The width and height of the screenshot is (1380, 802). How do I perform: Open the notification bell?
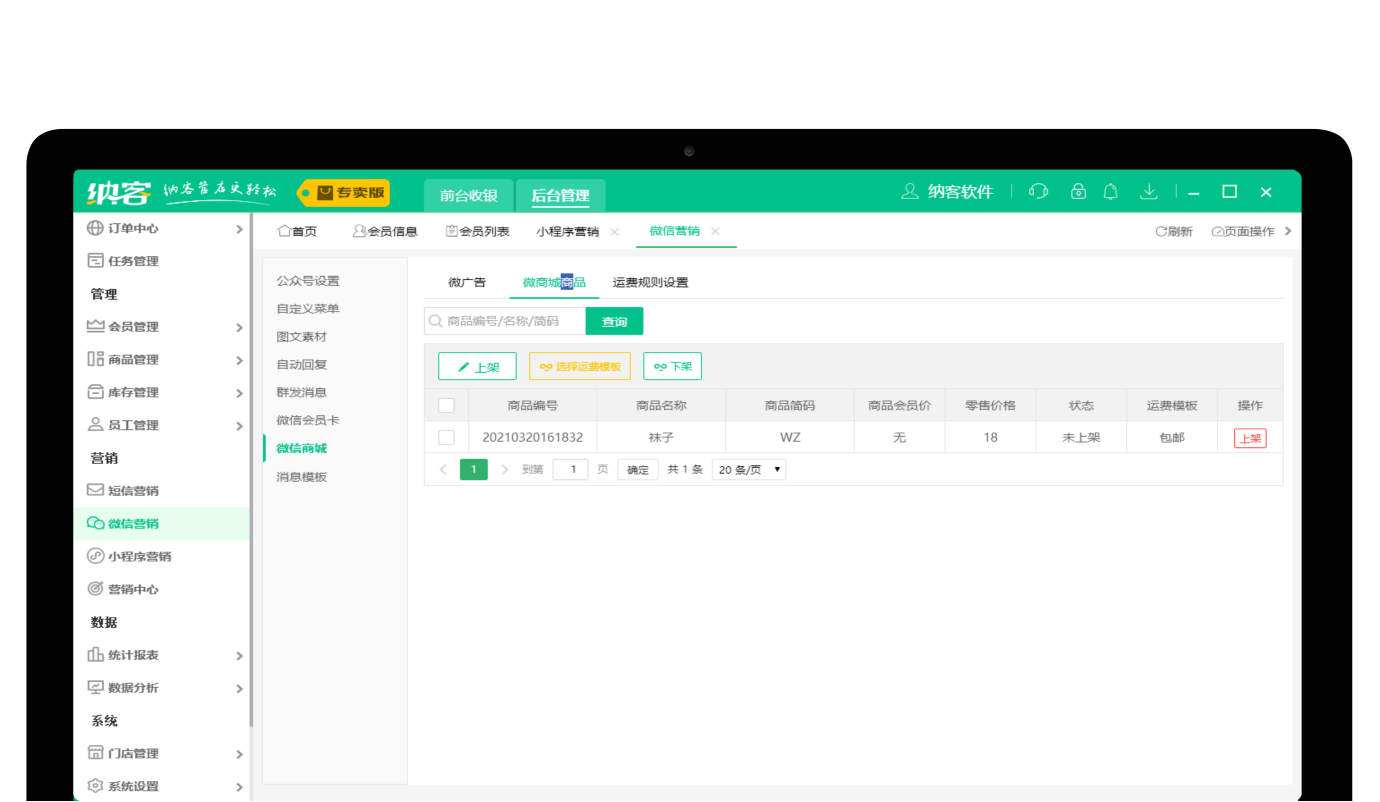(1110, 192)
